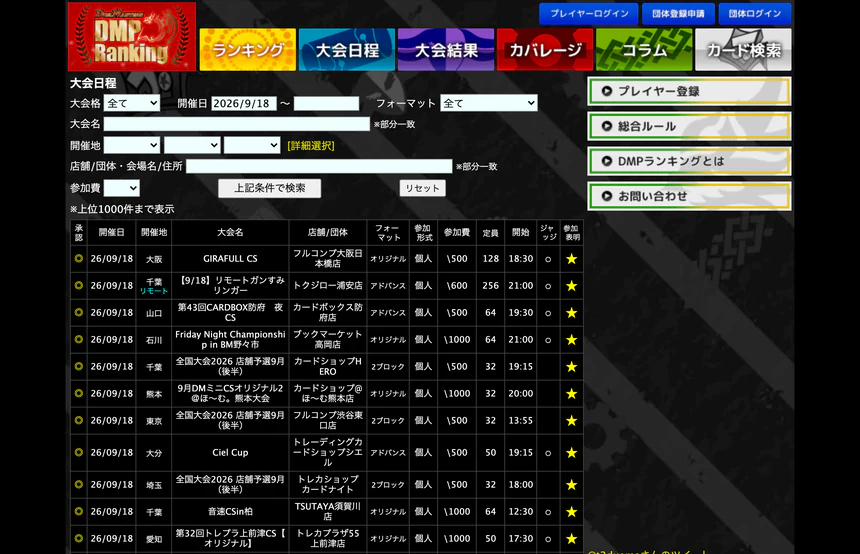Expand the 参加費 dropdown

click(122, 188)
